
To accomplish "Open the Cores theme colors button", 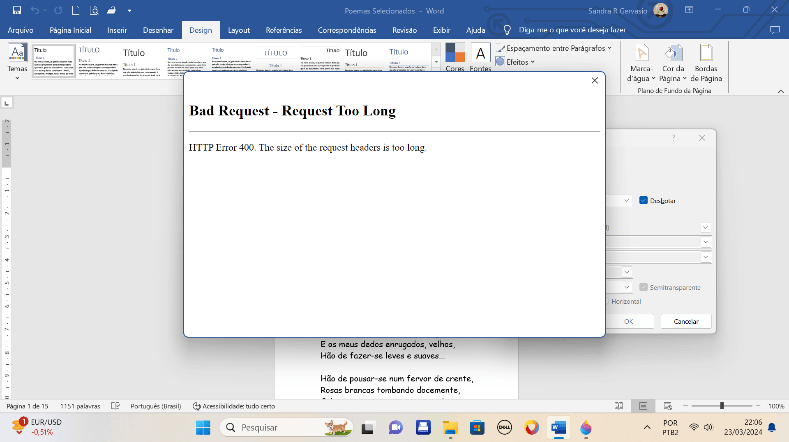I will [x=455, y=57].
